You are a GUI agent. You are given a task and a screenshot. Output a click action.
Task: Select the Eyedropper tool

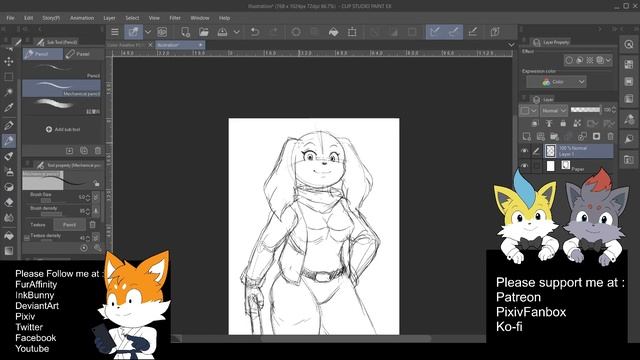tap(9, 108)
